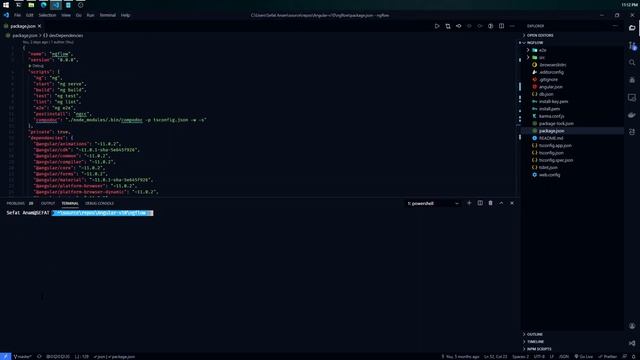
Task: Click the compare changes icon in editor toolbar
Action: (x=448, y=26)
